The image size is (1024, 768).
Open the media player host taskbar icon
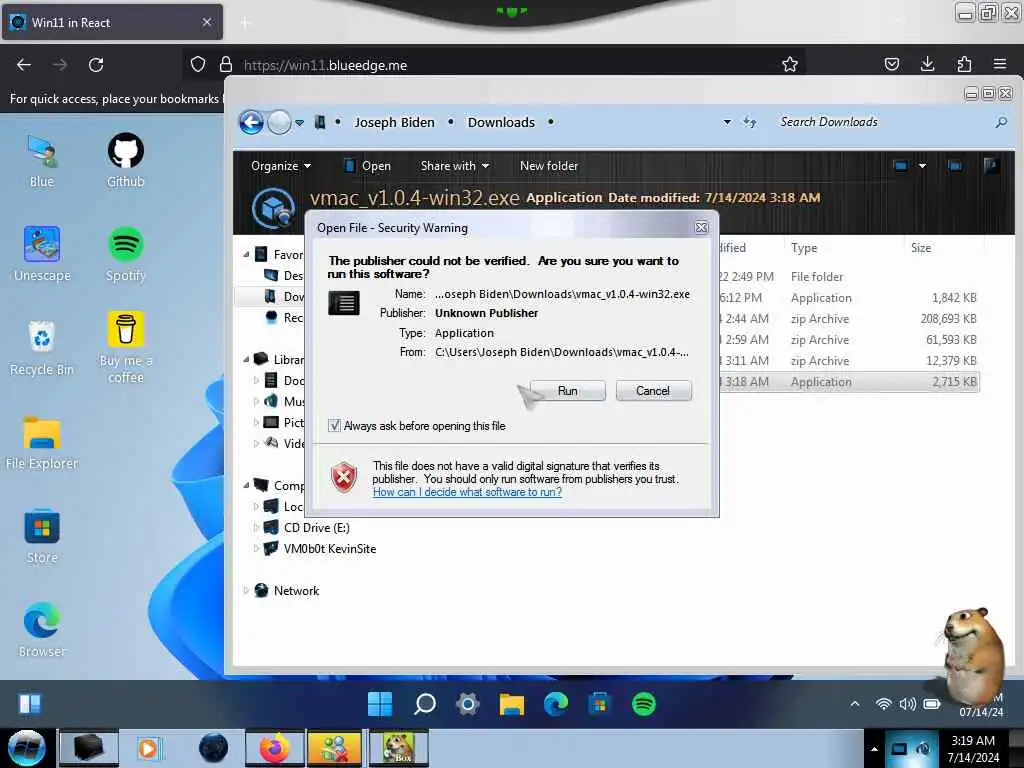pos(149,748)
